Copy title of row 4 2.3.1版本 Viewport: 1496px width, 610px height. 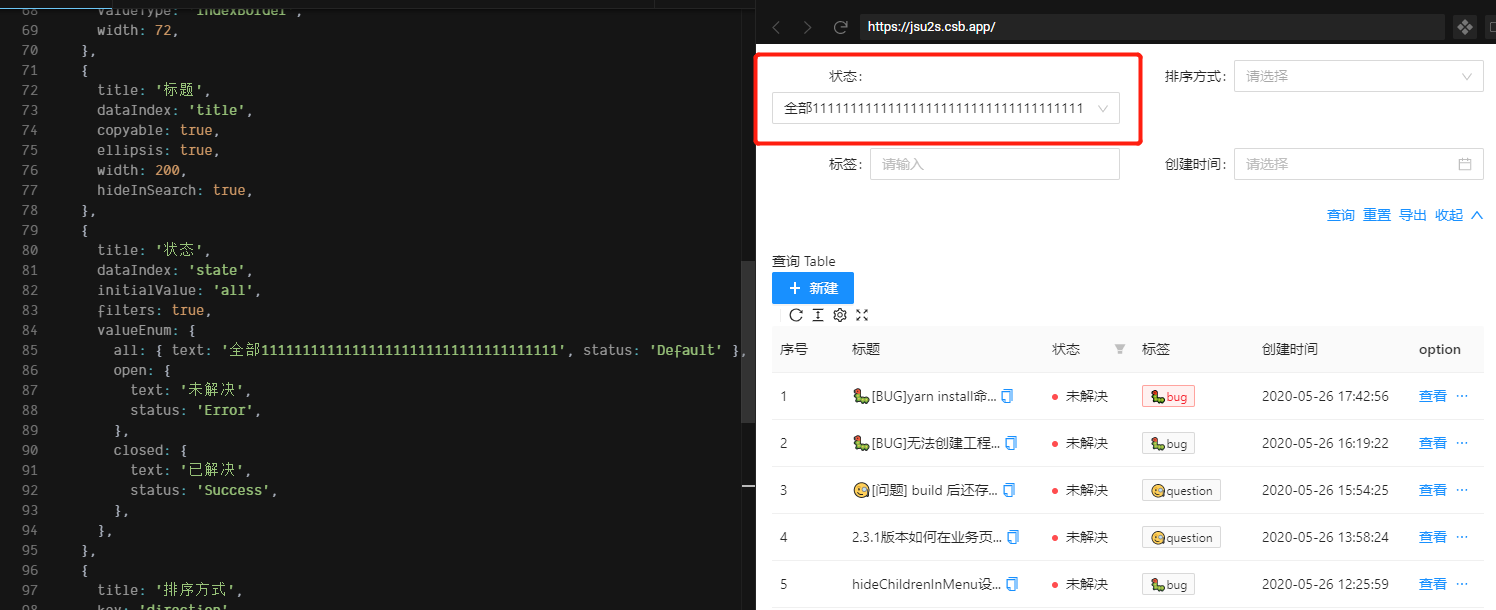(1013, 537)
